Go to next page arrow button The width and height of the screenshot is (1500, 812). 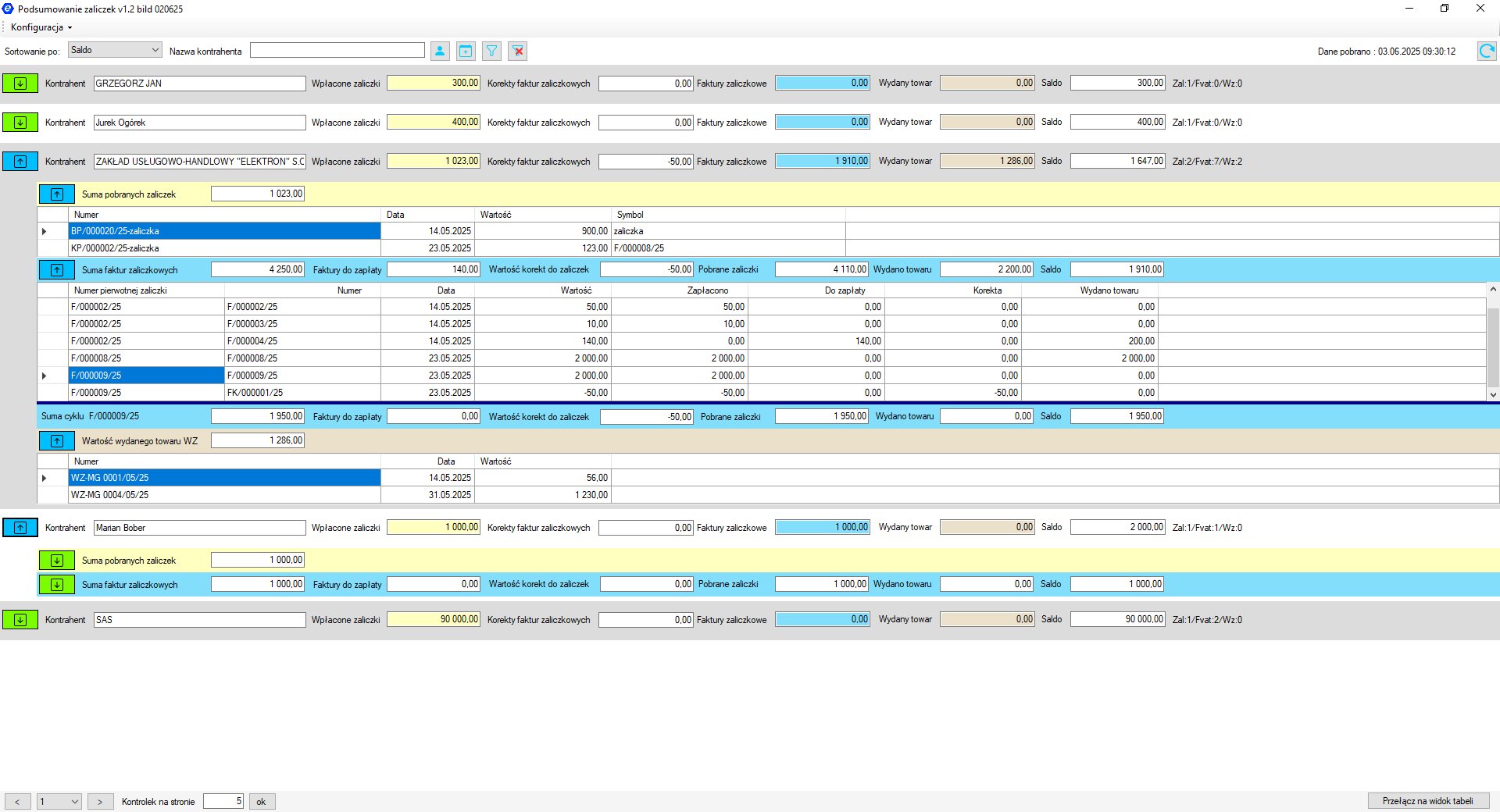coord(100,802)
